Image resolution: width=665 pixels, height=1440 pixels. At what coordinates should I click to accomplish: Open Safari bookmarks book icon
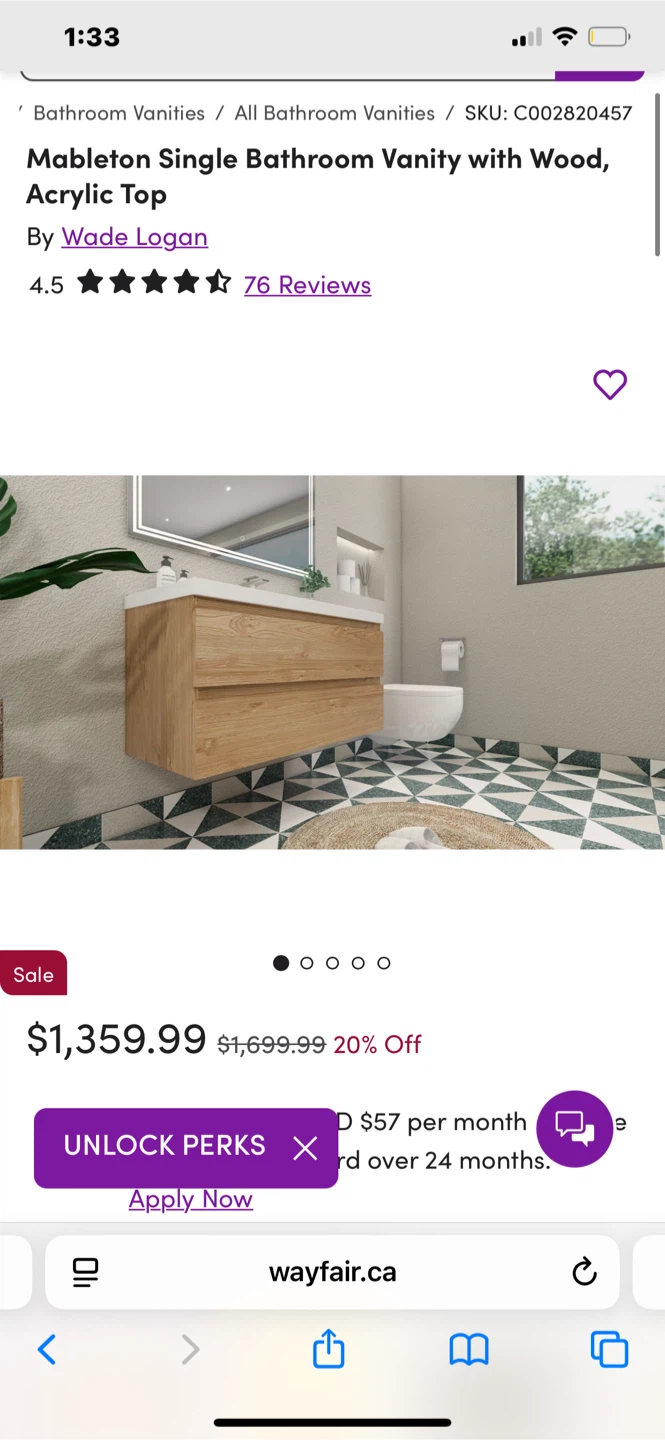coord(468,1350)
